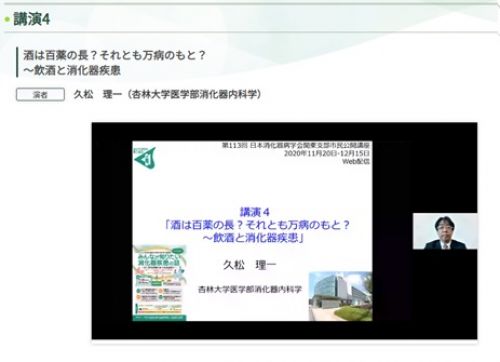Screen dimensions: 500x362
Task: Select the speaker webcam thumbnail
Action: [445, 231]
